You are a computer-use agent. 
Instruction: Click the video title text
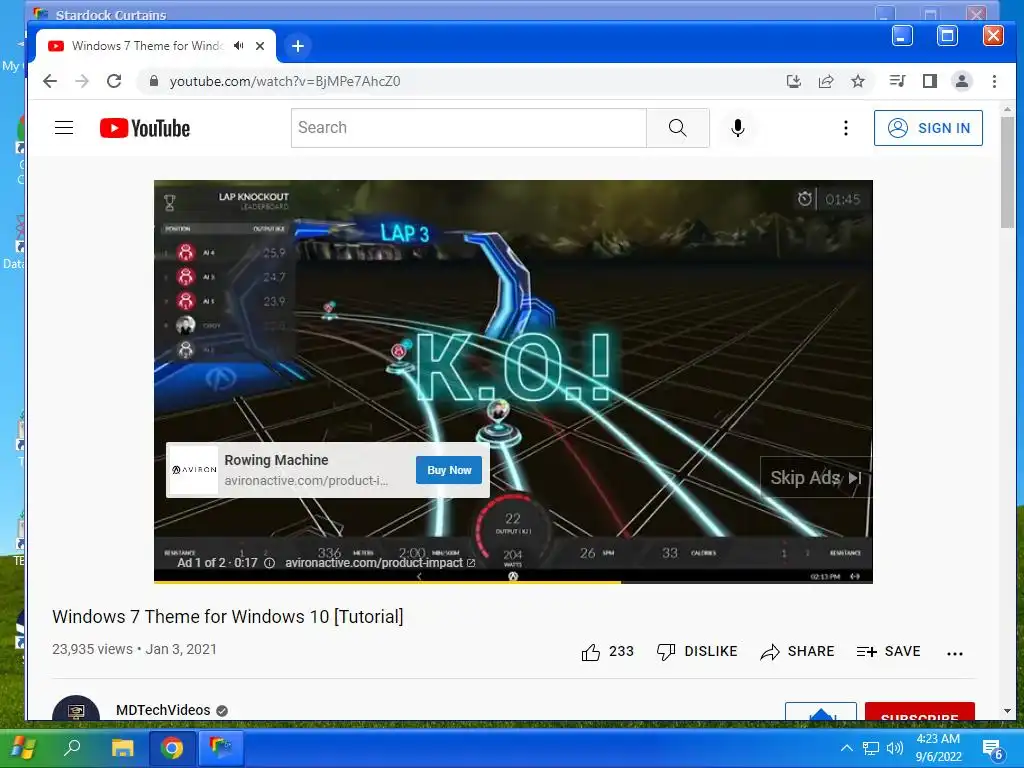click(228, 616)
